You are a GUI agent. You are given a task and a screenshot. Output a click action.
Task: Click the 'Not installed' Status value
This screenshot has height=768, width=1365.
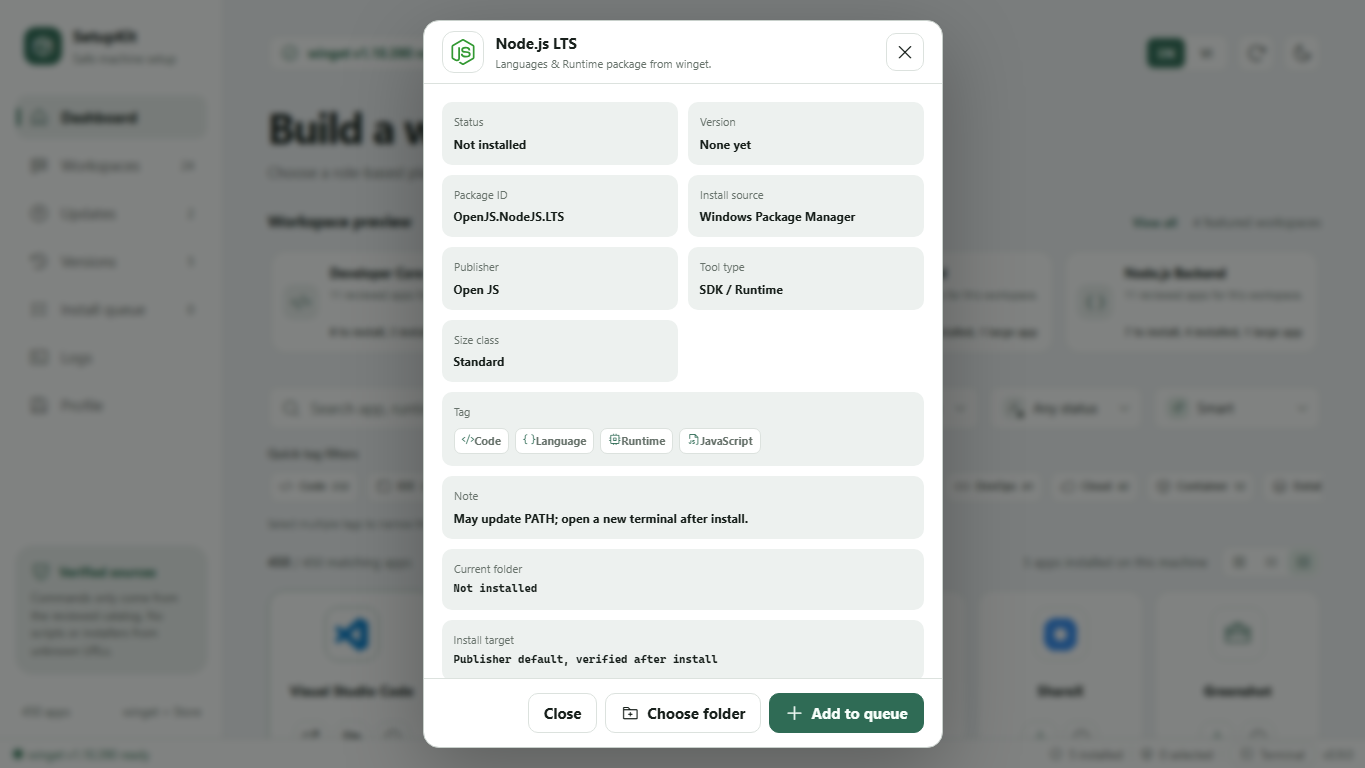490,145
